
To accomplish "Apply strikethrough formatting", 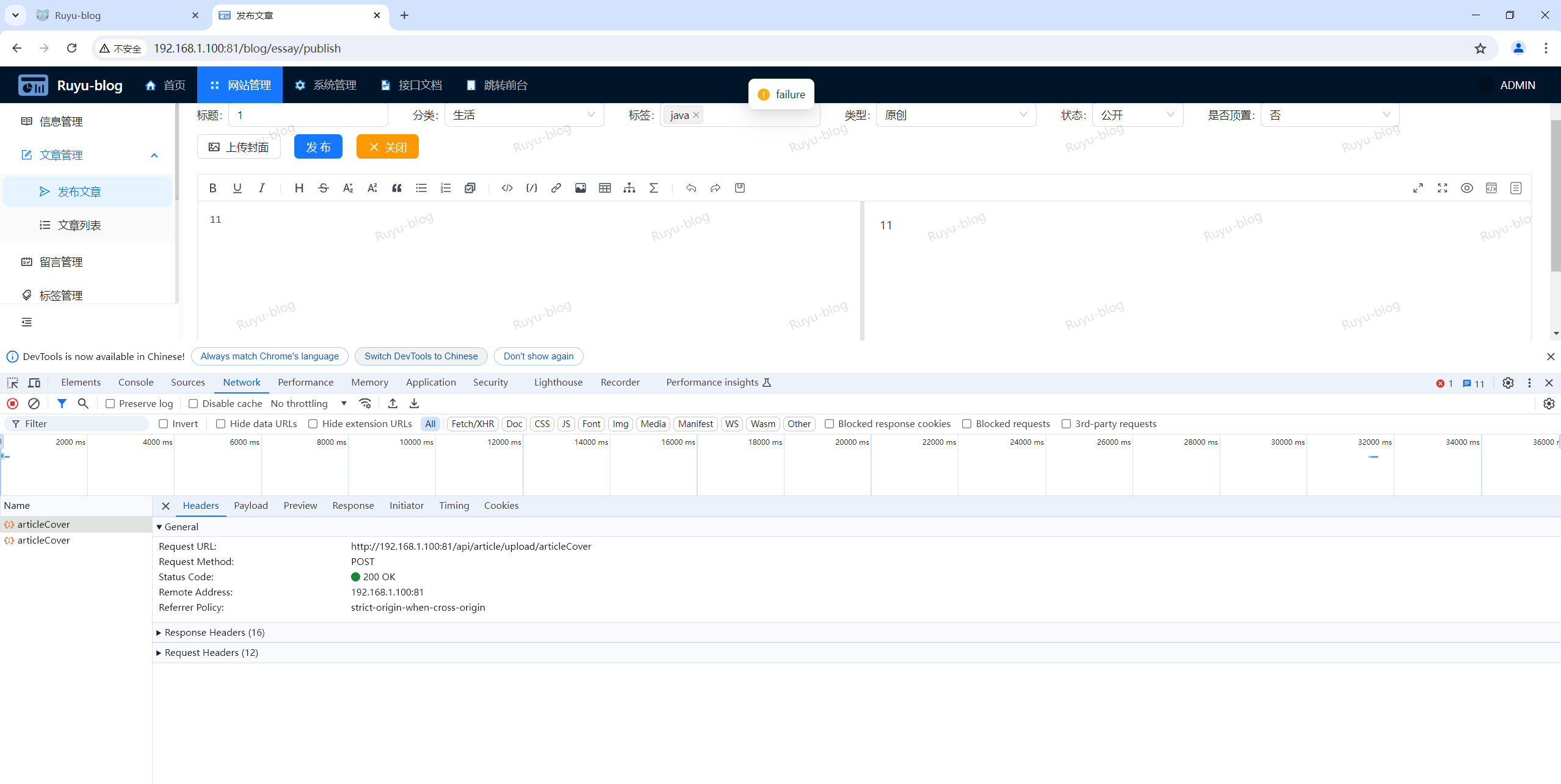I will 324,188.
